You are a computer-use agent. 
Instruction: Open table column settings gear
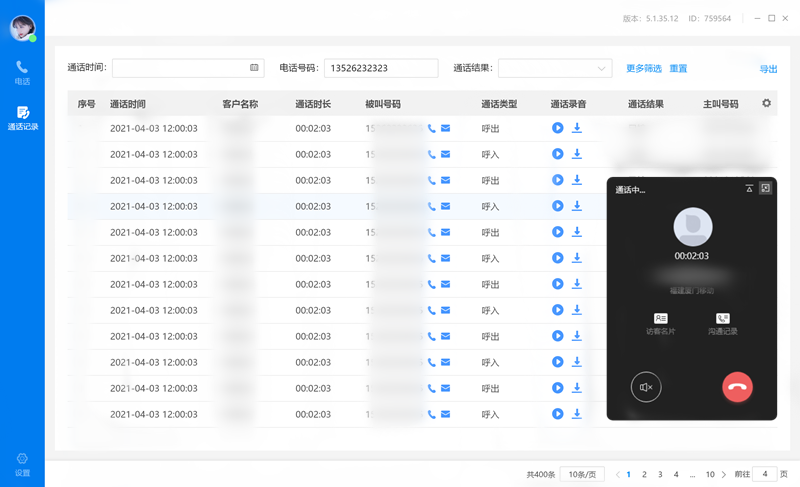coord(767,103)
